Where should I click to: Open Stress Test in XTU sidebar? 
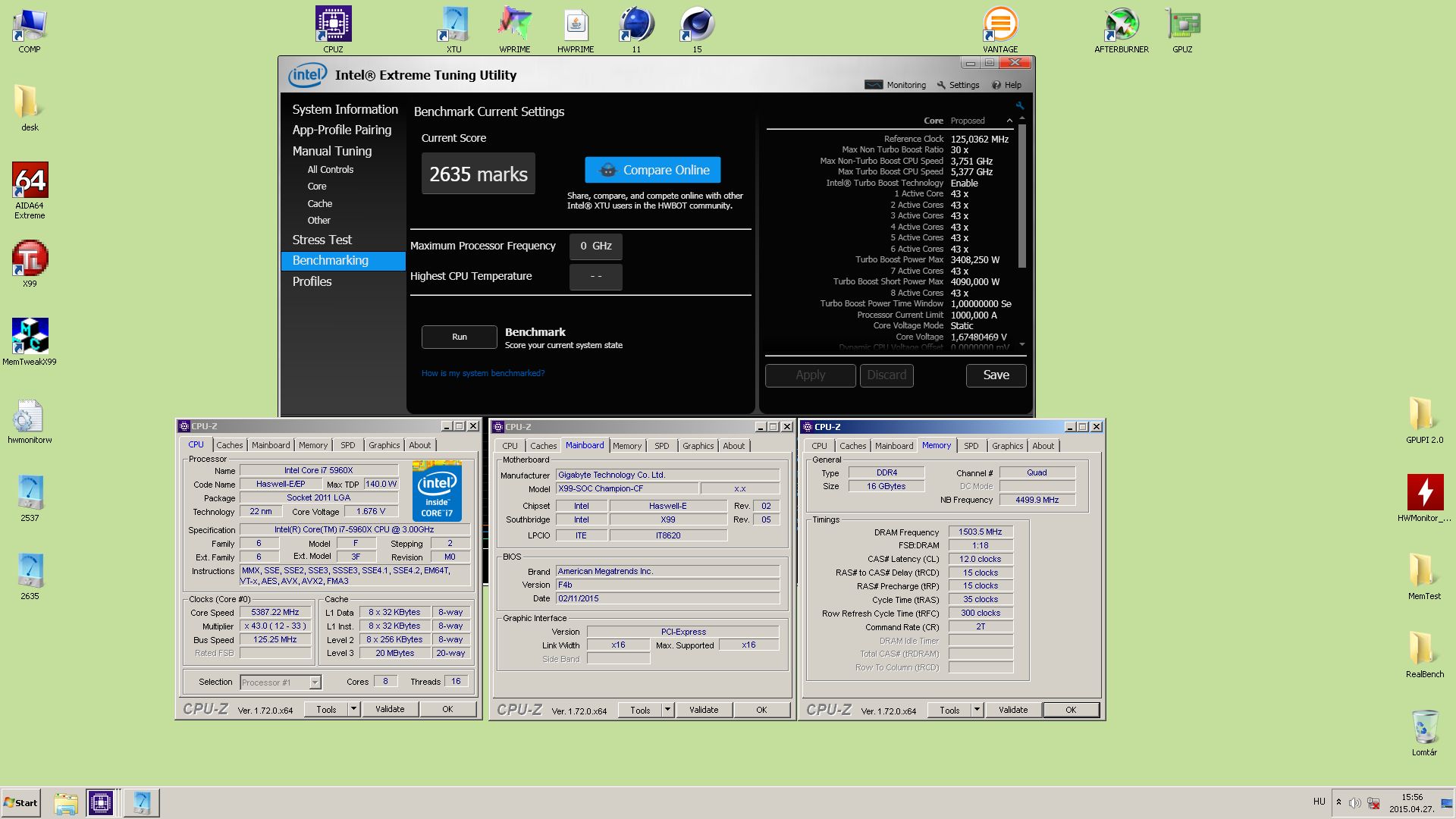coord(322,240)
